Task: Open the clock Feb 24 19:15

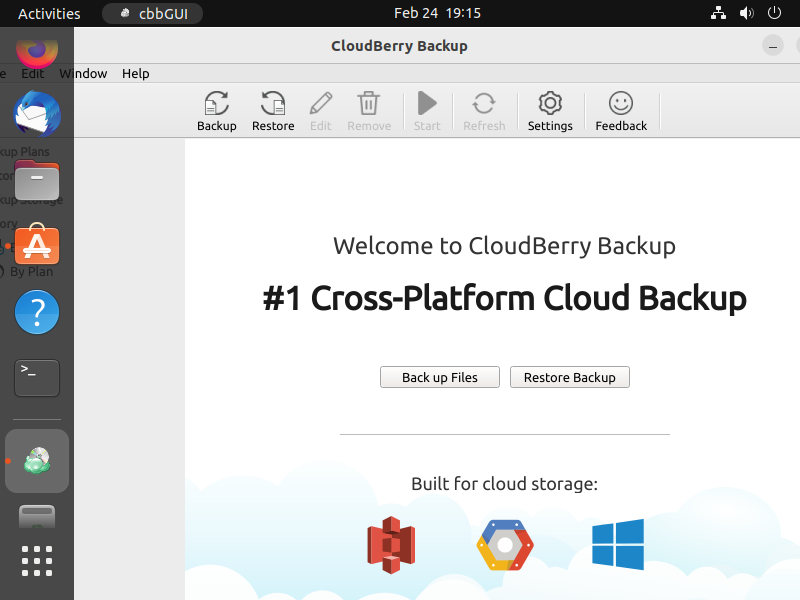Action: click(x=437, y=13)
